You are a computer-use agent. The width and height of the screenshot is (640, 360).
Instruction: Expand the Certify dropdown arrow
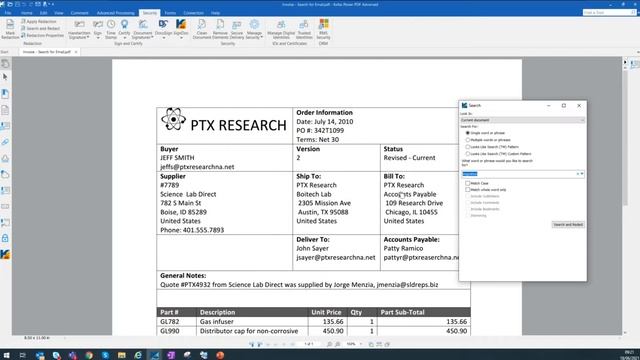(x=124, y=38)
